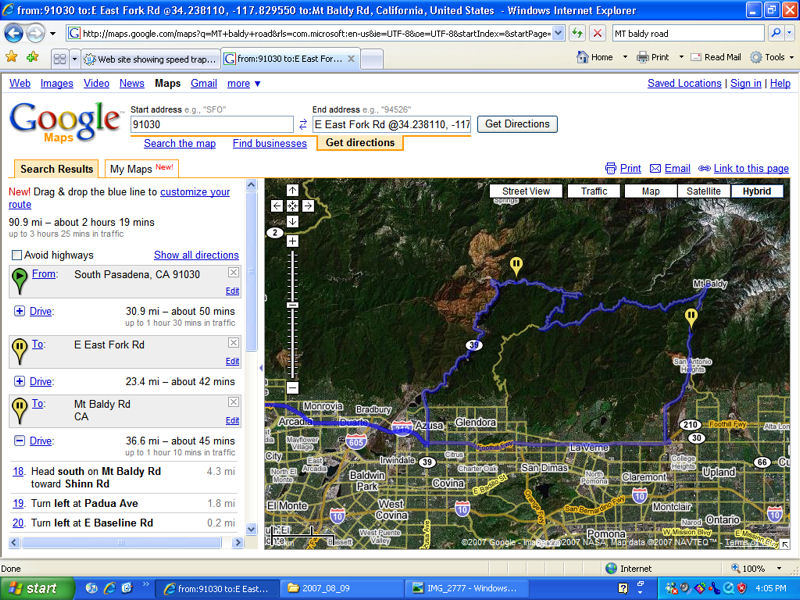Stop page loading with the red X icon
The height and width of the screenshot is (600, 800).
(x=597, y=34)
